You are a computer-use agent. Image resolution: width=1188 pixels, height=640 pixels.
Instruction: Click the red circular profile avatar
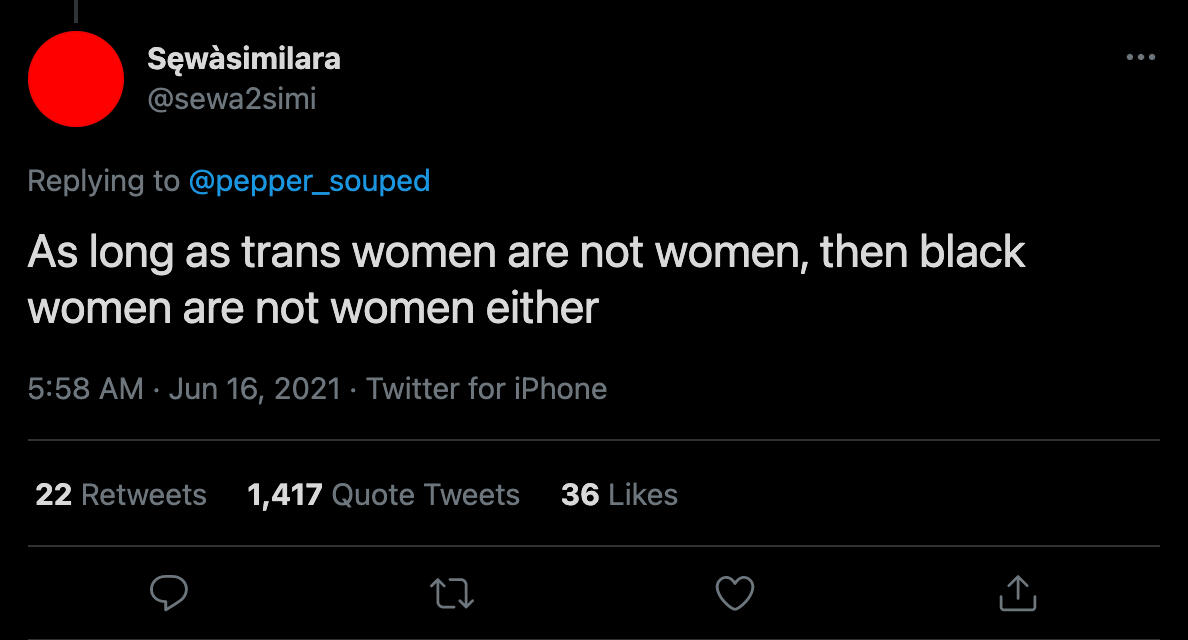point(75,79)
